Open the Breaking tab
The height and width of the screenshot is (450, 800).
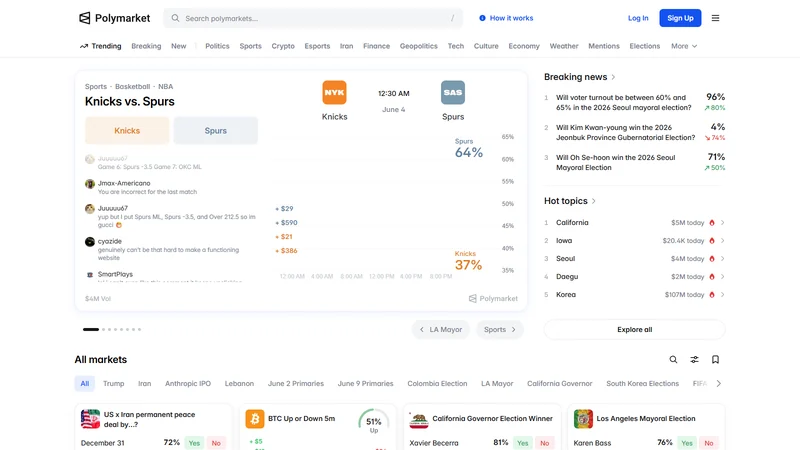tap(146, 46)
